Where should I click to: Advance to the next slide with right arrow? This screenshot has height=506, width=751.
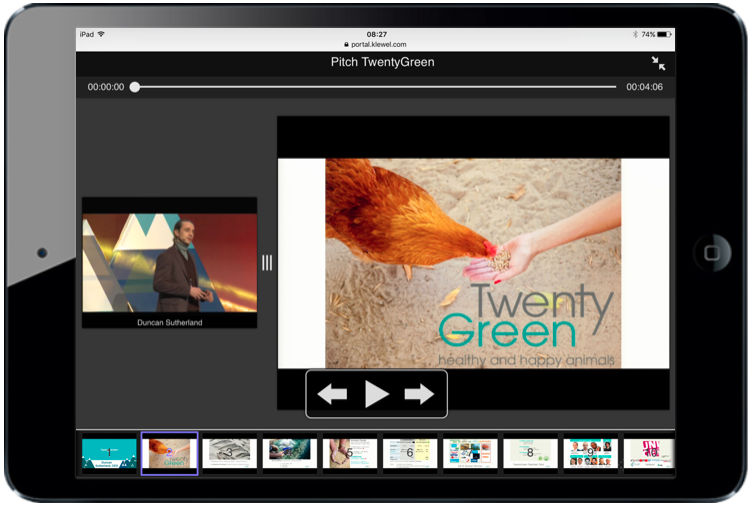coord(419,394)
